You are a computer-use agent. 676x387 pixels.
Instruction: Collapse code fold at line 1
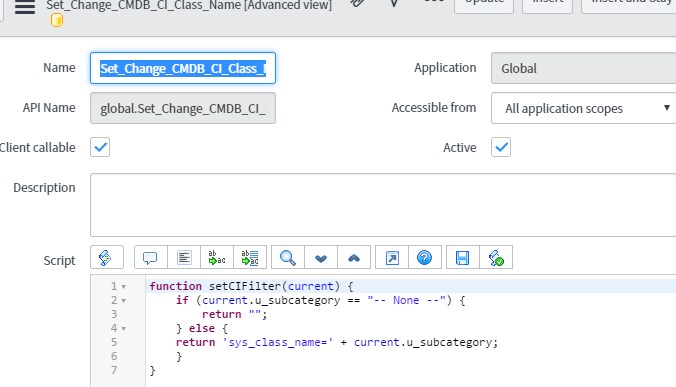(124, 287)
